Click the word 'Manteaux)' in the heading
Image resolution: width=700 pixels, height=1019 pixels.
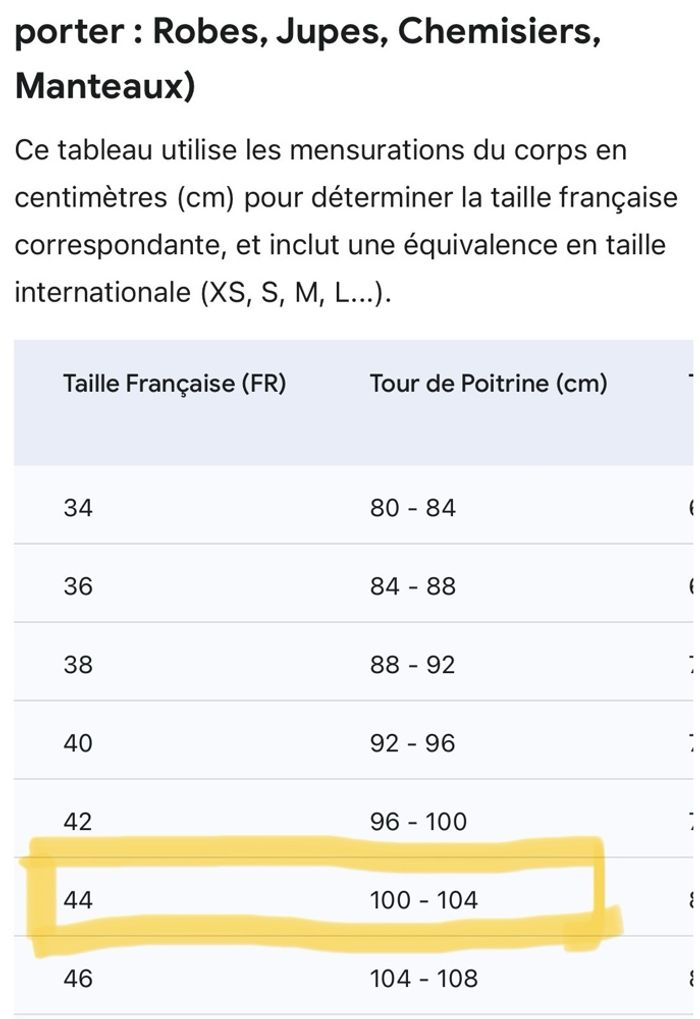(x=104, y=86)
